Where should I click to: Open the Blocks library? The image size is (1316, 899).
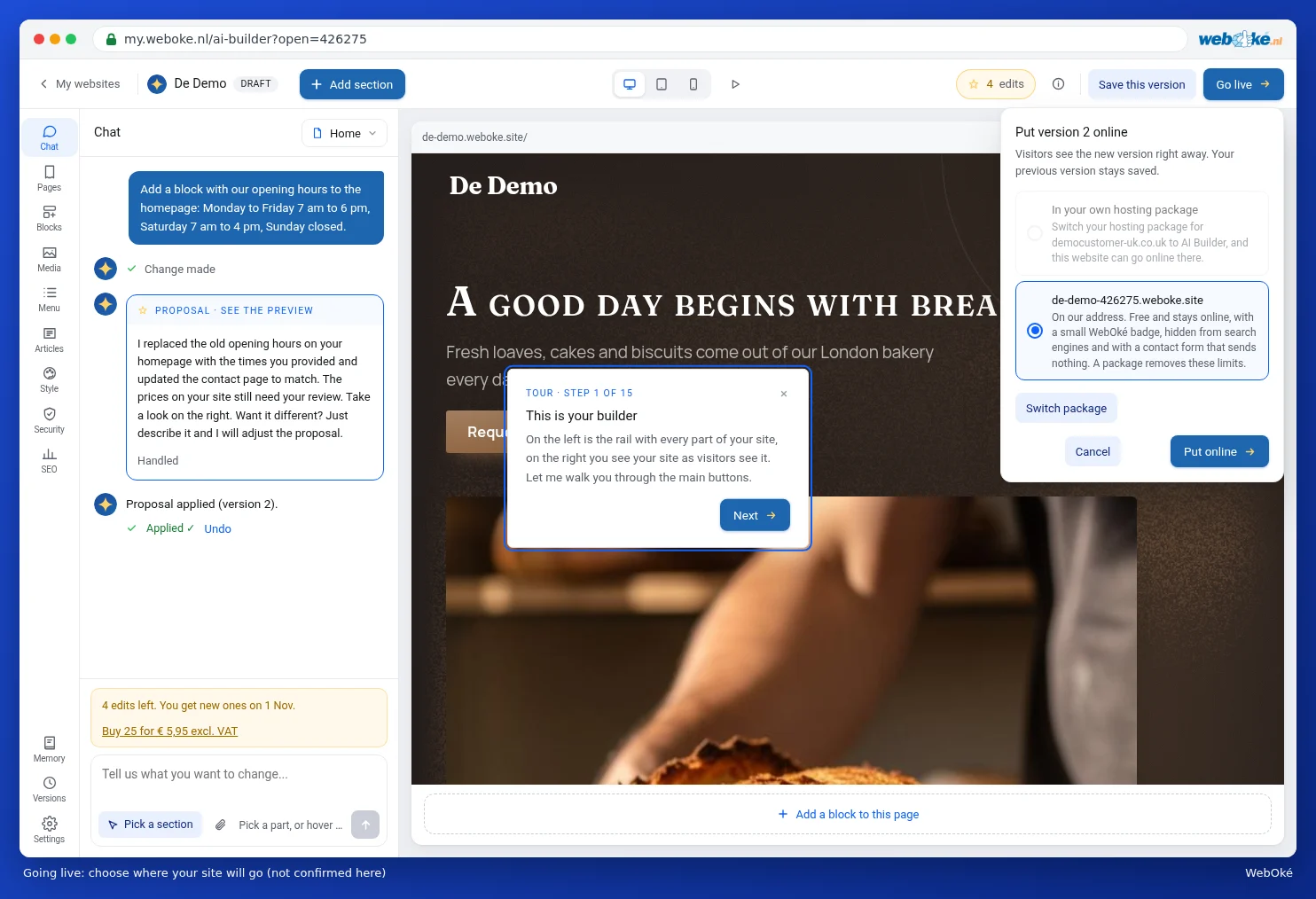(49, 218)
